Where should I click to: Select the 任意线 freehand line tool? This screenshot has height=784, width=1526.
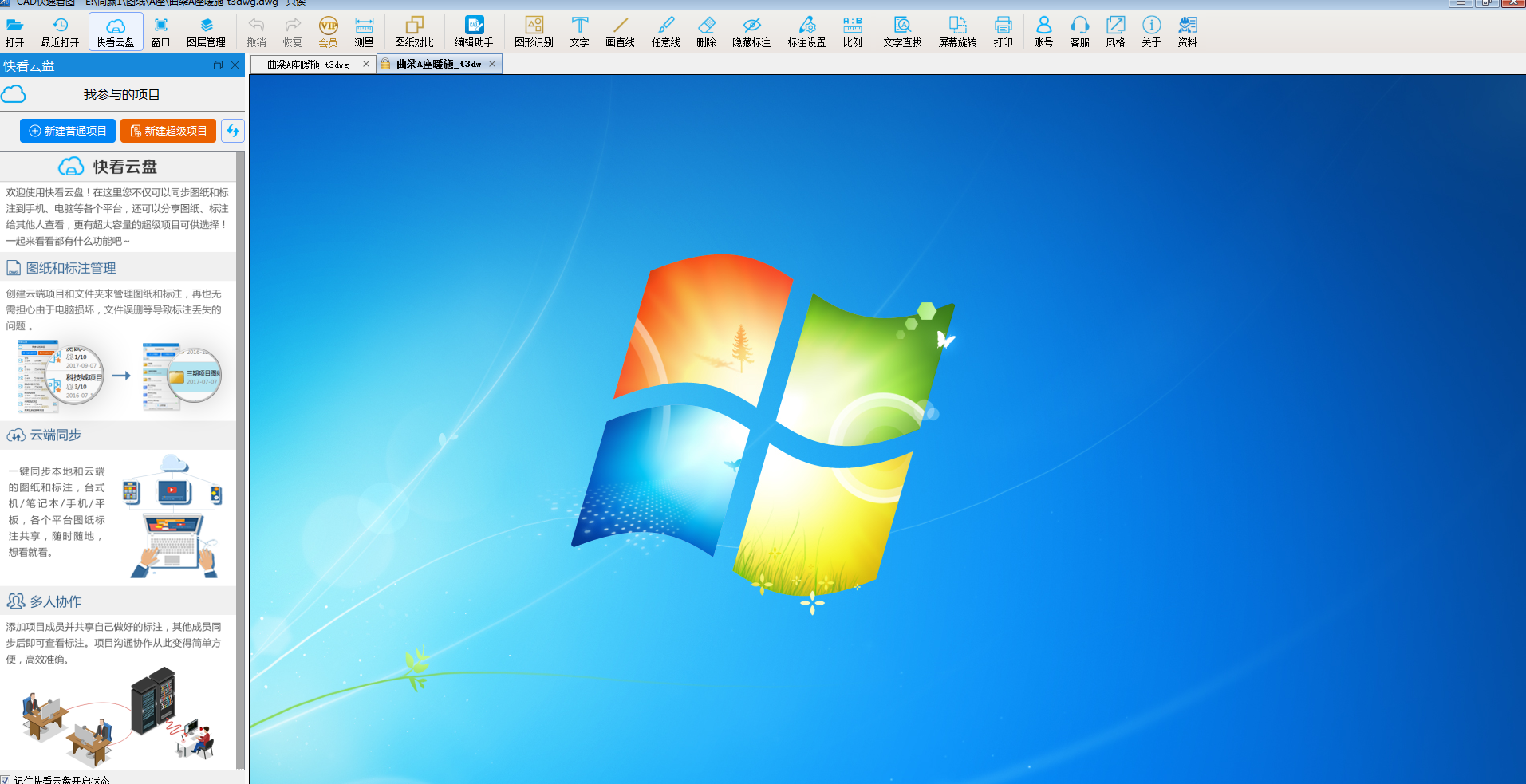(x=665, y=32)
